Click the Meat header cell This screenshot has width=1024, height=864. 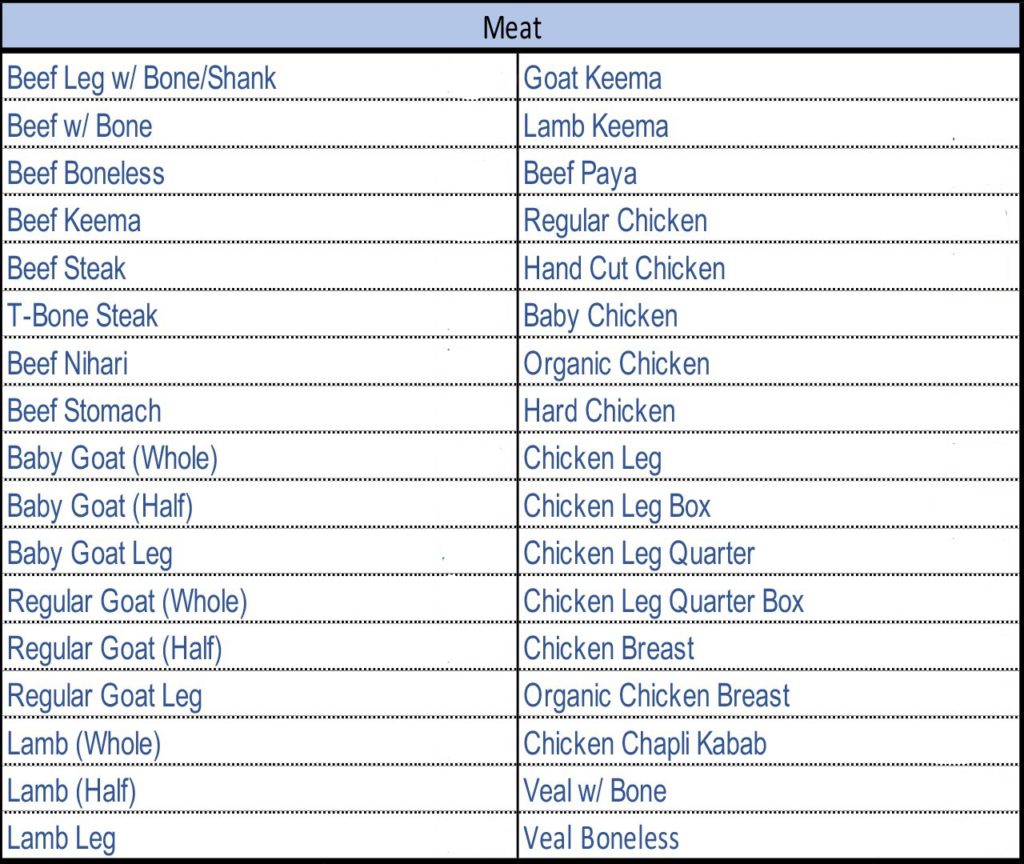click(x=511, y=27)
